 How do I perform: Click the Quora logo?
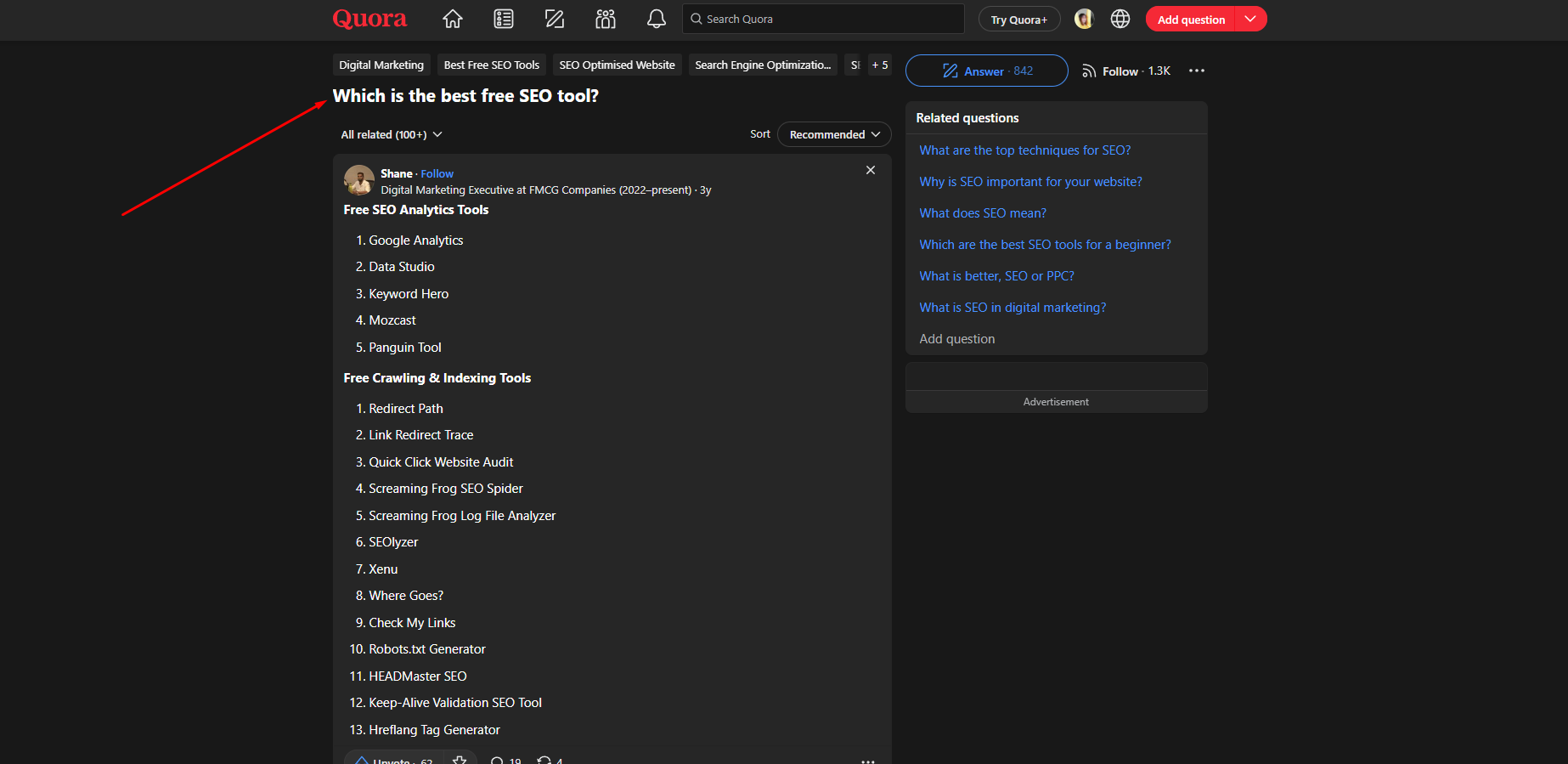click(369, 19)
